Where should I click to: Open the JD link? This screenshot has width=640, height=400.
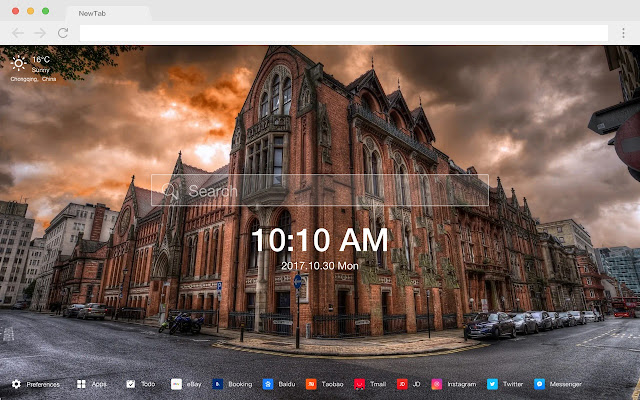pos(416,384)
